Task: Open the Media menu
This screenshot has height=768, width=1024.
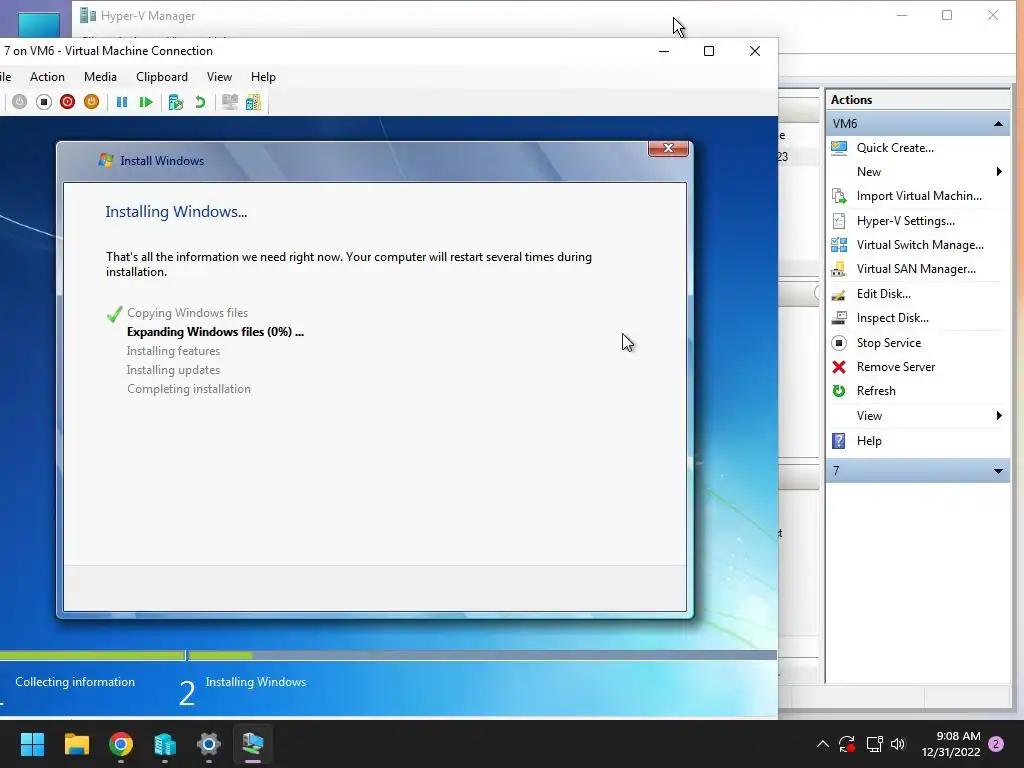Action: pyautogui.click(x=100, y=77)
